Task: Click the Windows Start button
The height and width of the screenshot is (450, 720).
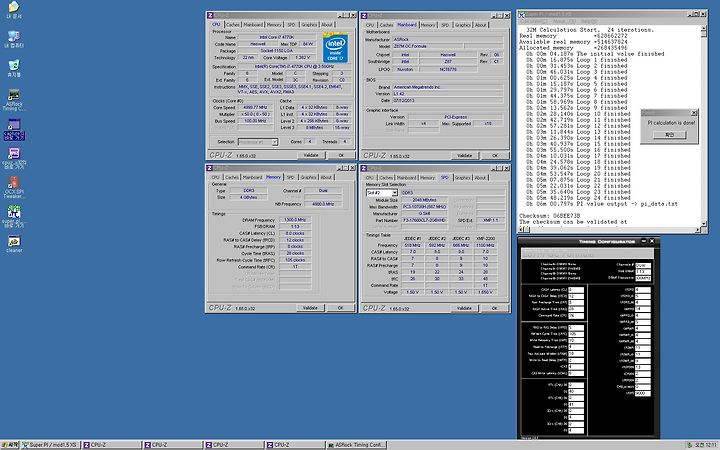Action: [10, 445]
